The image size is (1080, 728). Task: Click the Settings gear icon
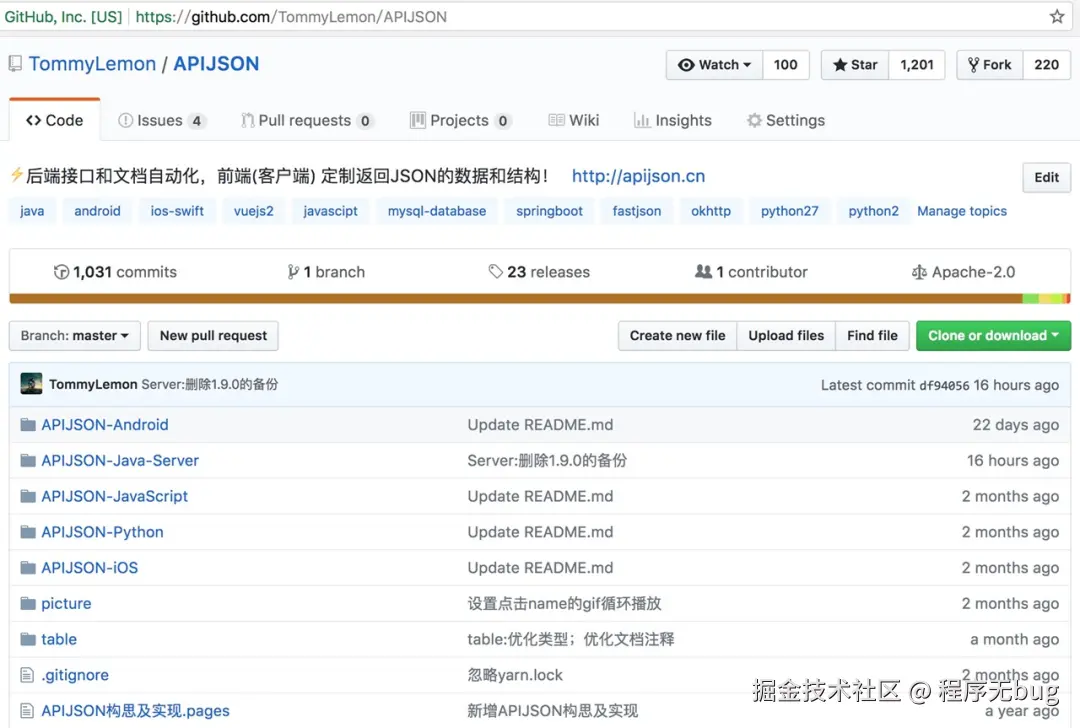pos(754,121)
